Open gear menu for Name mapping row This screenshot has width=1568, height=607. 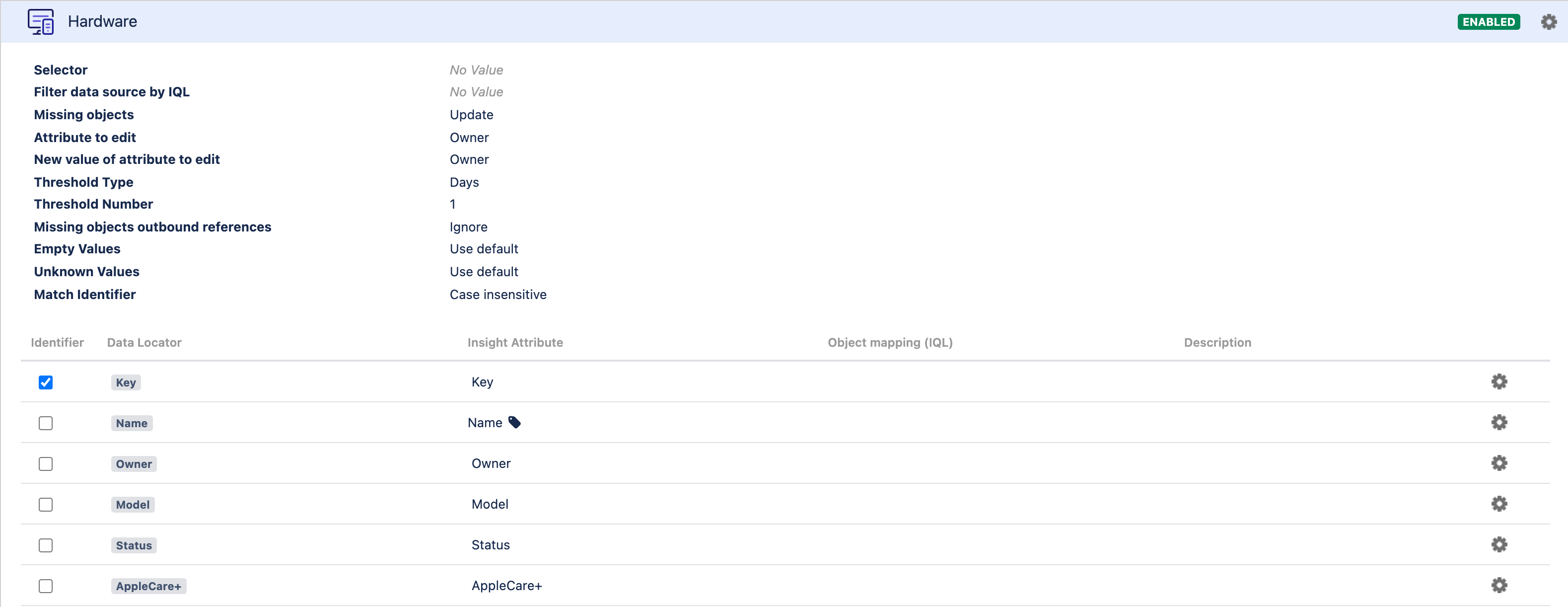1498,423
